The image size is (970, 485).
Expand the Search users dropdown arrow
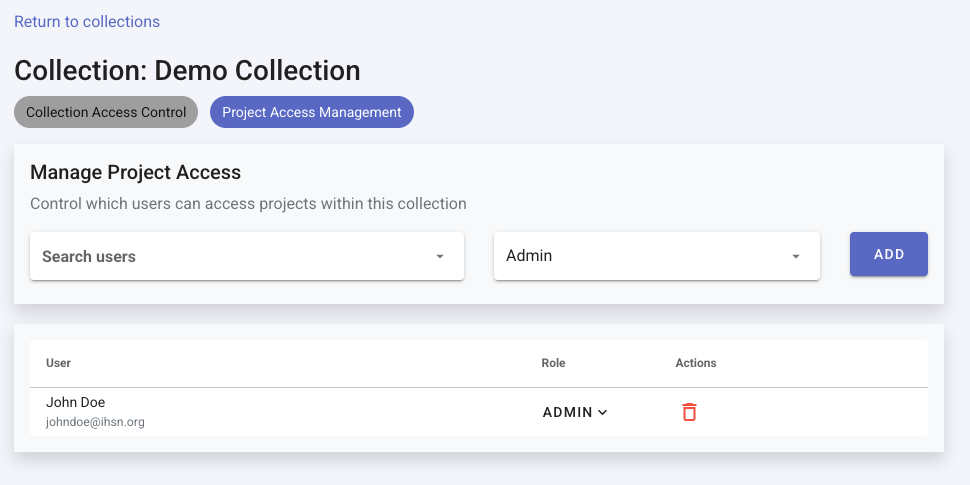tap(440, 257)
